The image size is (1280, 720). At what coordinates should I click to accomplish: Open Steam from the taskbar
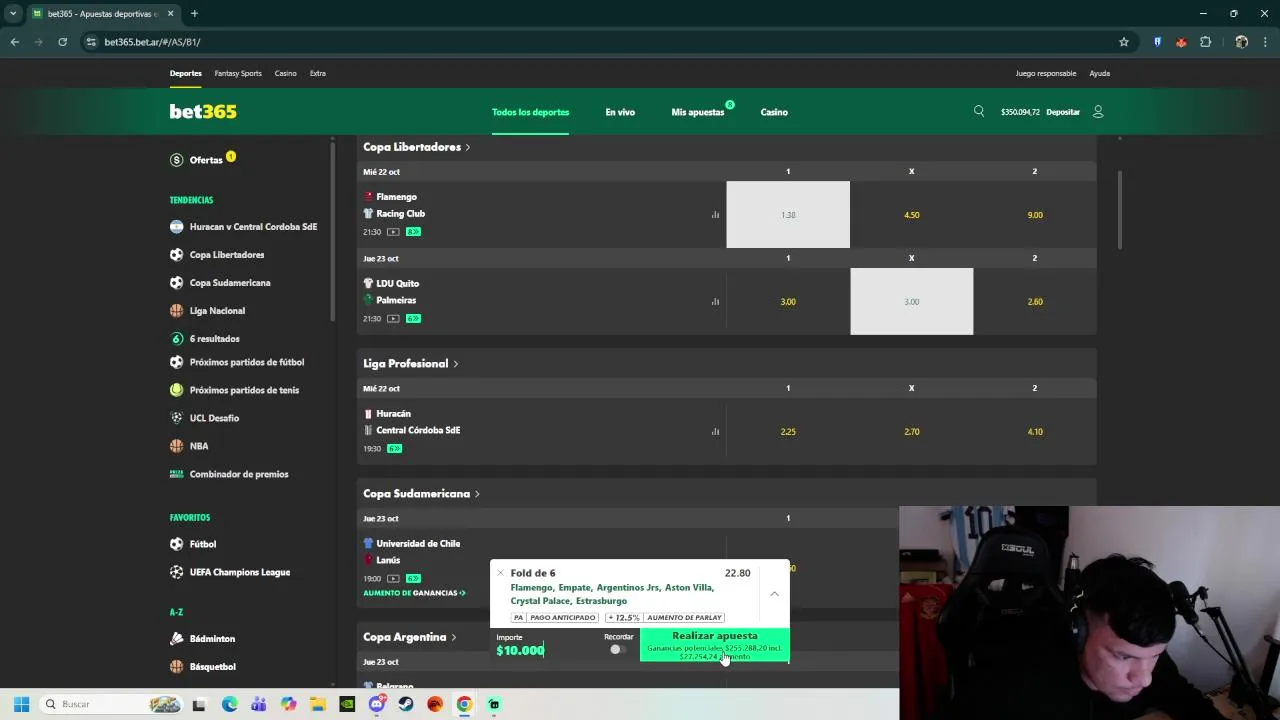[x=406, y=704]
